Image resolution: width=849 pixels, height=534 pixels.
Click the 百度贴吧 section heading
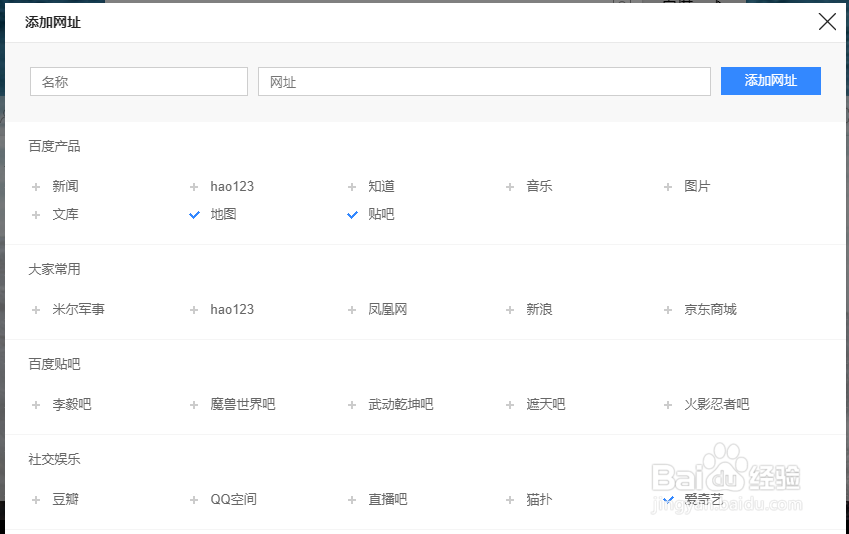coord(54,364)
